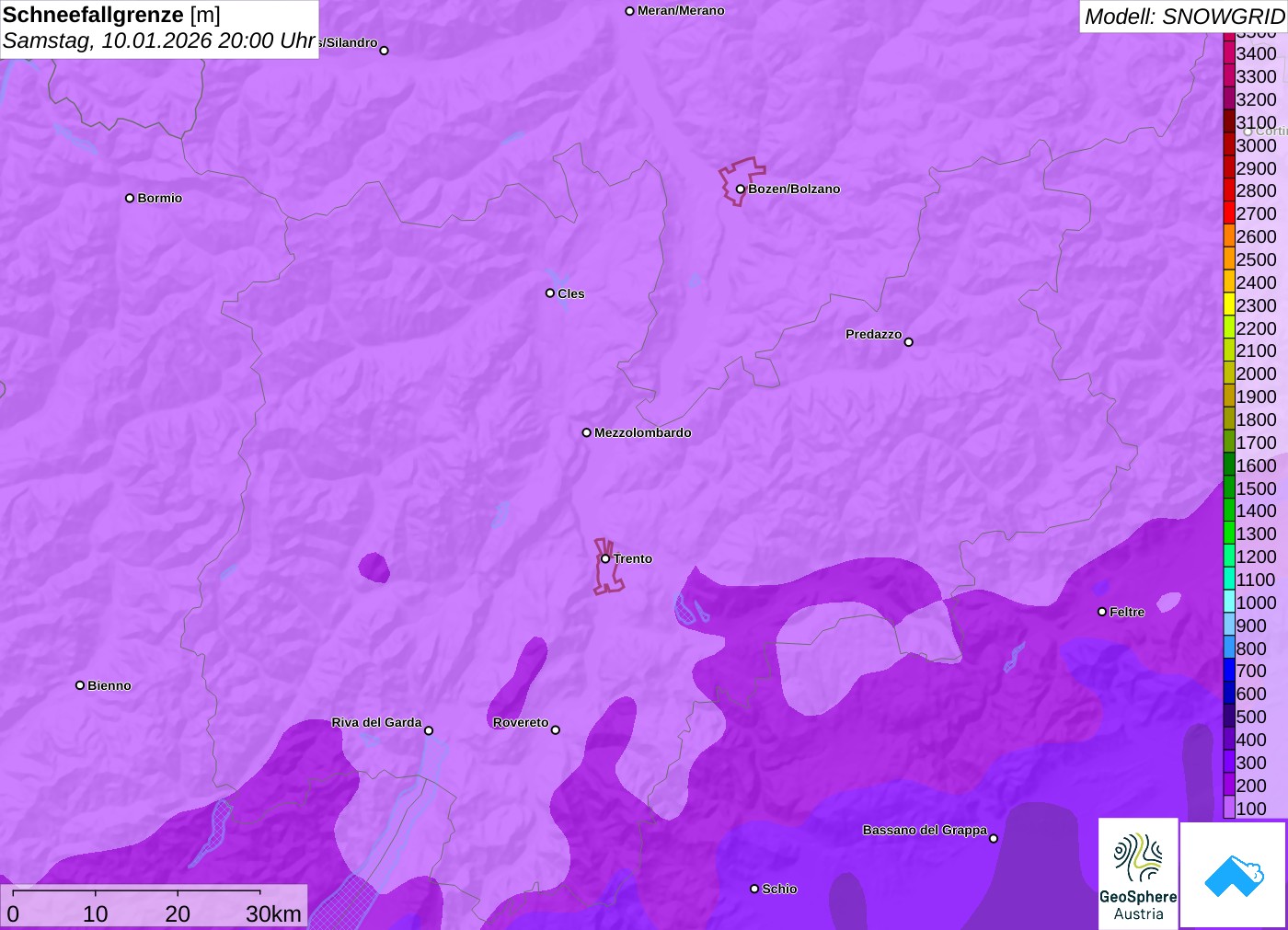Click the Bormio label text
The width and height of the screenshot is (1288, 930).
[160, 198]
